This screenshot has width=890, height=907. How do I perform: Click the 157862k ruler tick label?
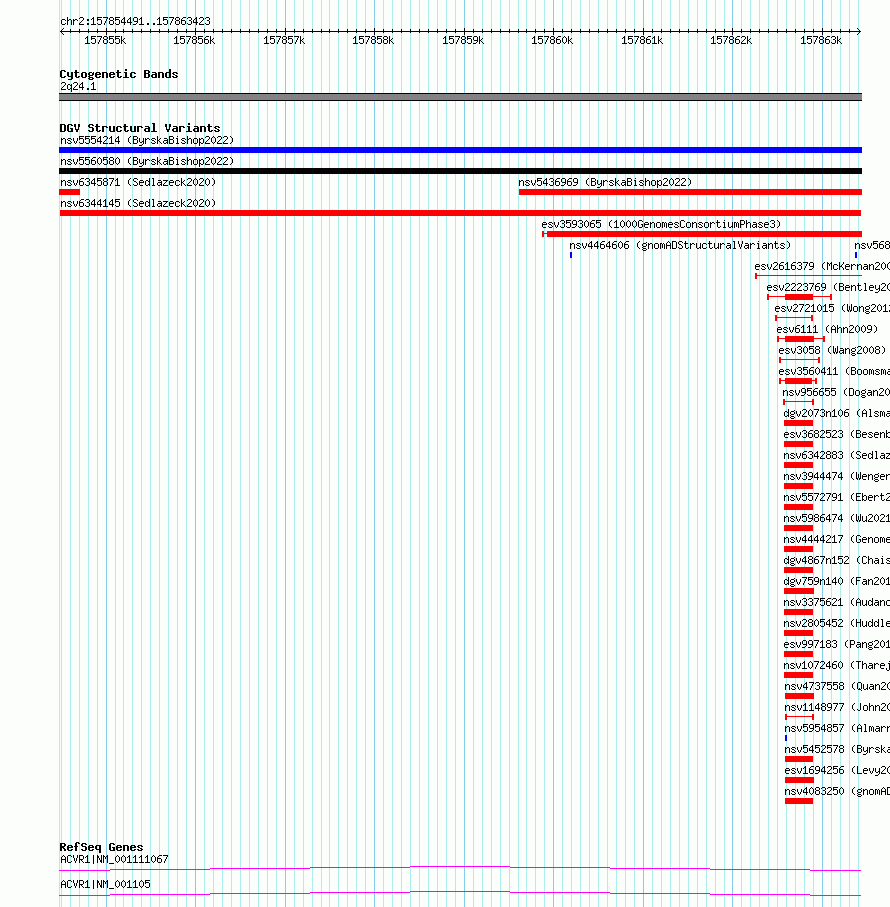tap(731, 40)
